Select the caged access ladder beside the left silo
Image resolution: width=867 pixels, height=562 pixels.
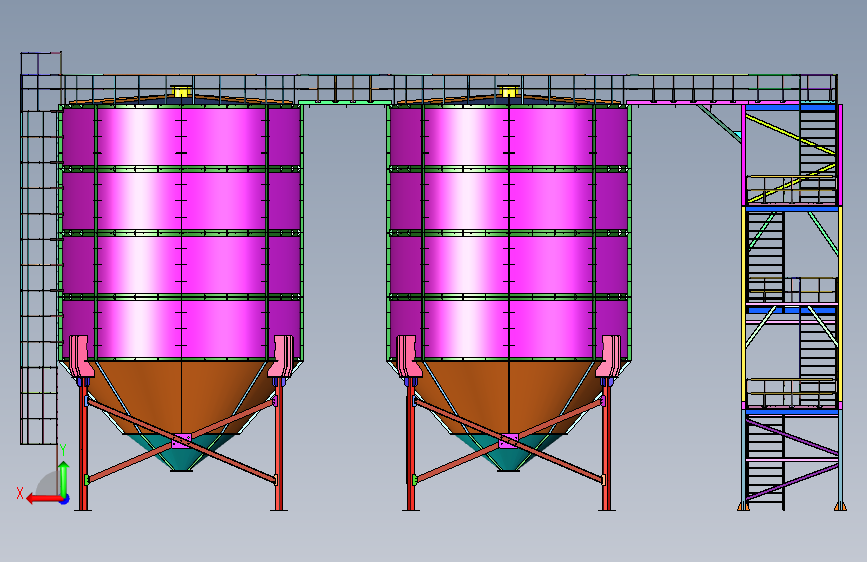40,249
